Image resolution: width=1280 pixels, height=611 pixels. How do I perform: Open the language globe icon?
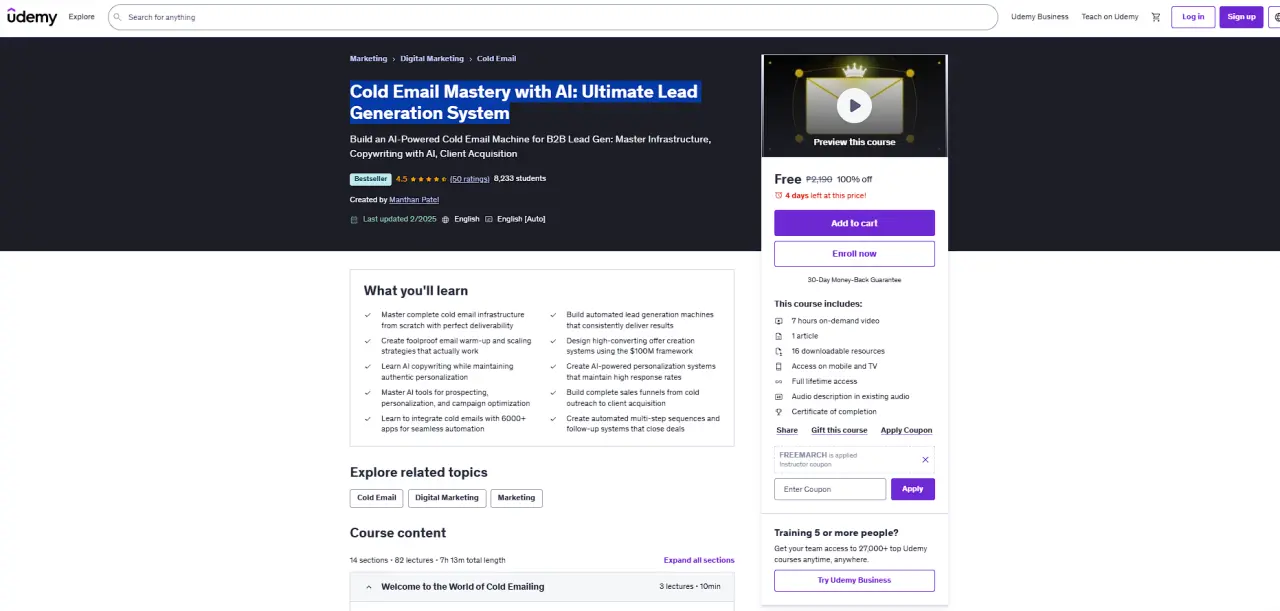coord(1277,17)
